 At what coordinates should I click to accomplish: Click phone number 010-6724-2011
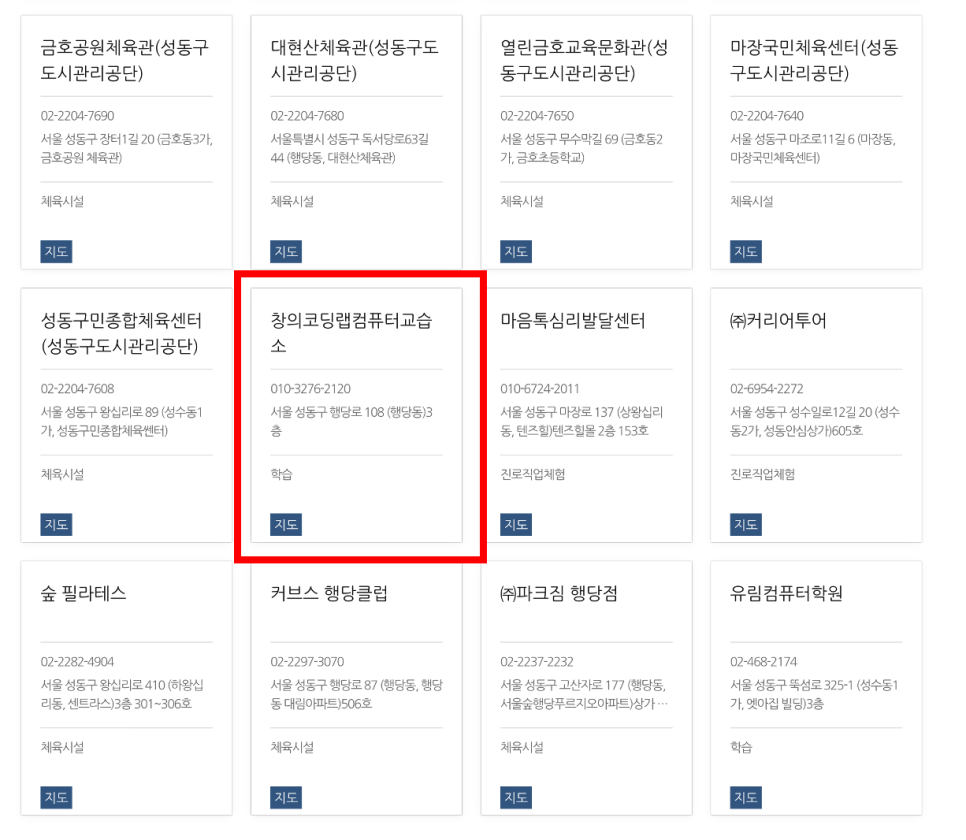pos(540,389)
